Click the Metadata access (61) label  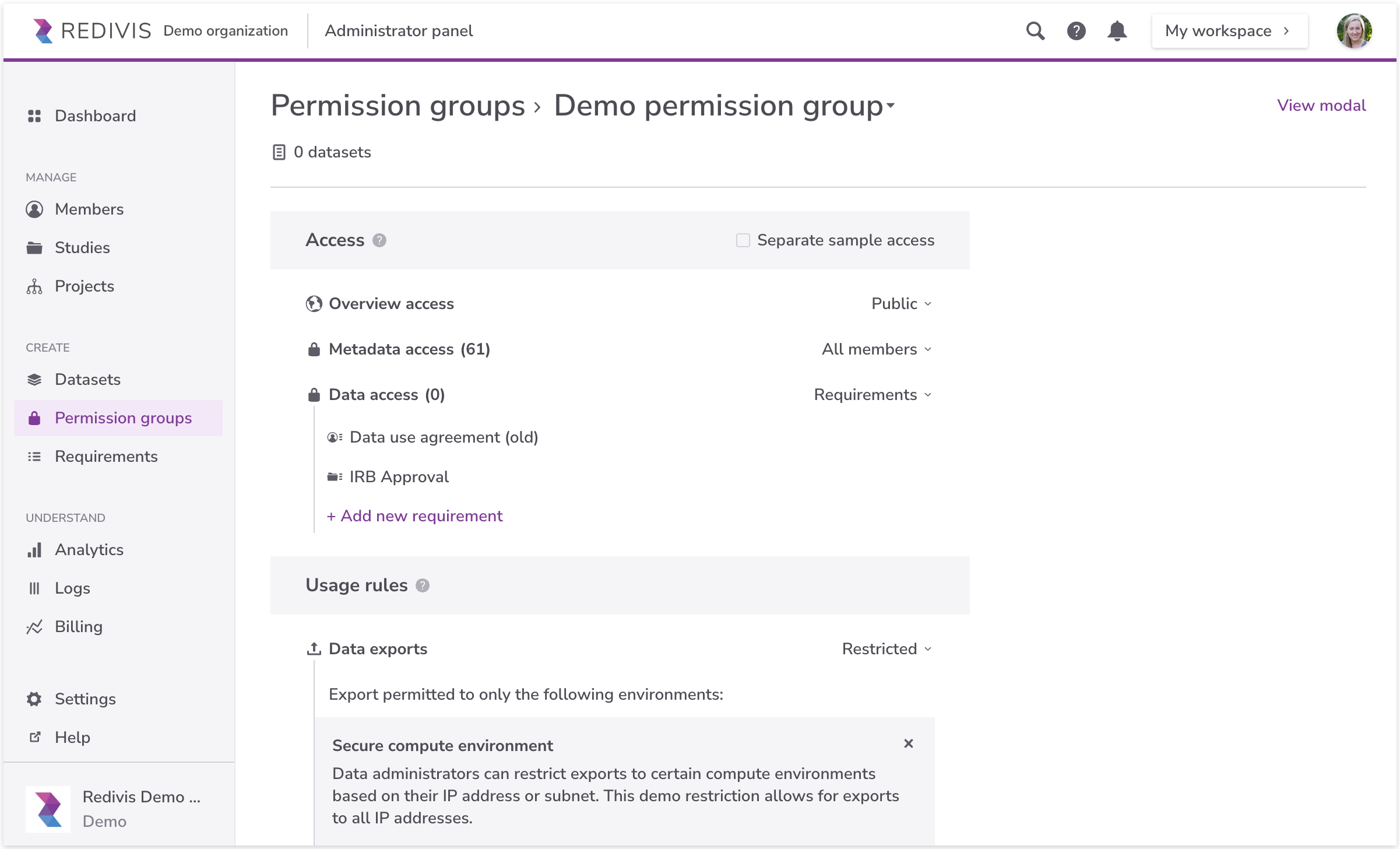[x=409, y=349]
